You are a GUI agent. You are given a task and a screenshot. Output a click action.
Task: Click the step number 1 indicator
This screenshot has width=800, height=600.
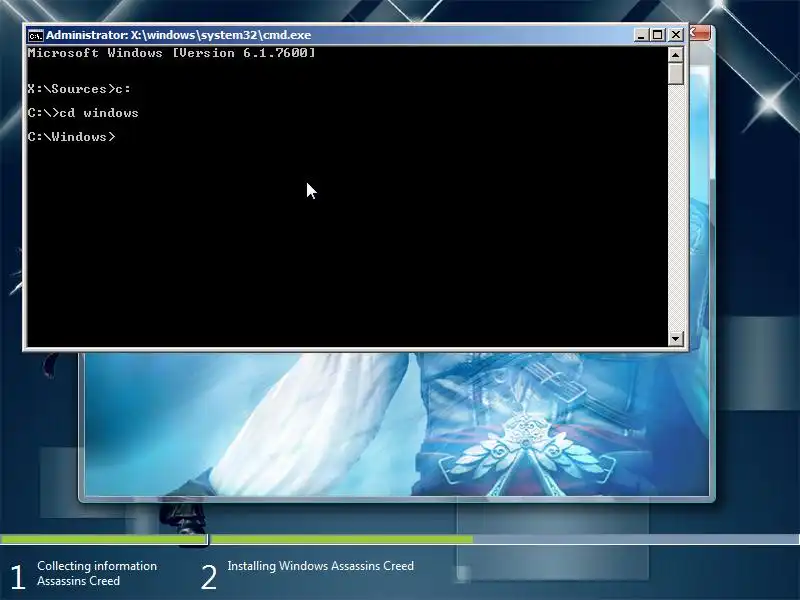click(x=17, y=577)
